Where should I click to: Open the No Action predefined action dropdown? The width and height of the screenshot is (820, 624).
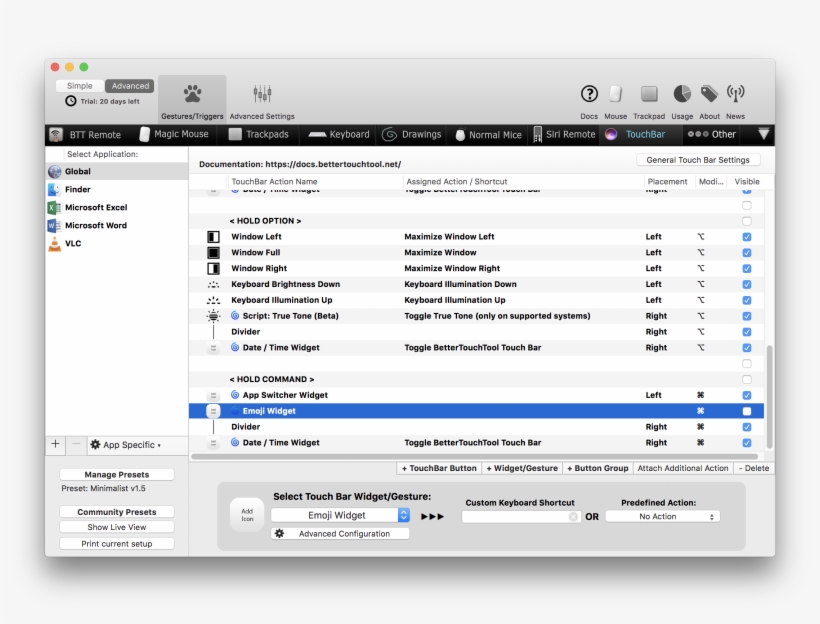[662, 517]
